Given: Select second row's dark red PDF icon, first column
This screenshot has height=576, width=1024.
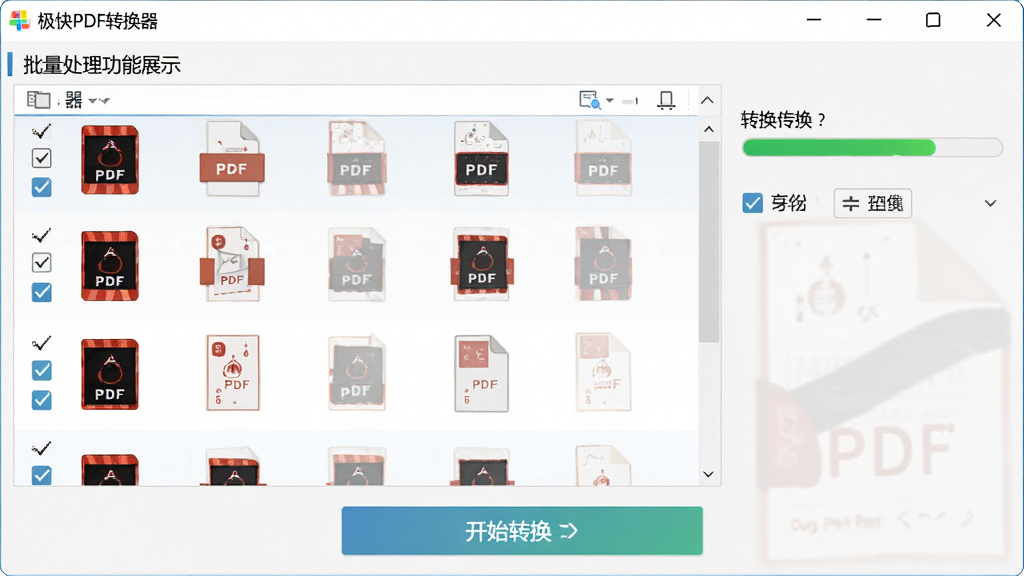Looking at the screenshot, I should coord(110,266).
